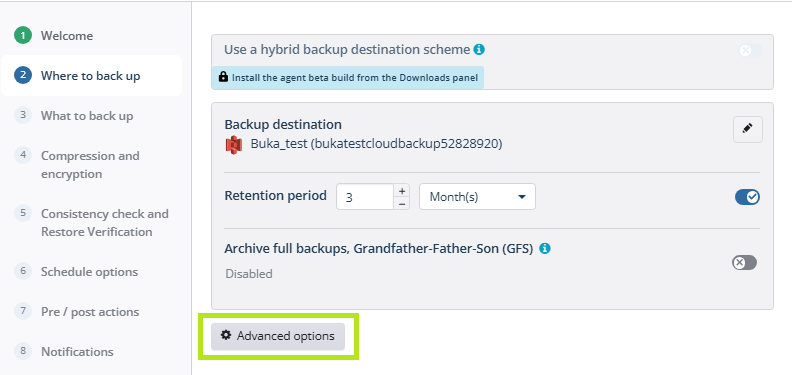Click the step 2 number badge

point(23,76)
